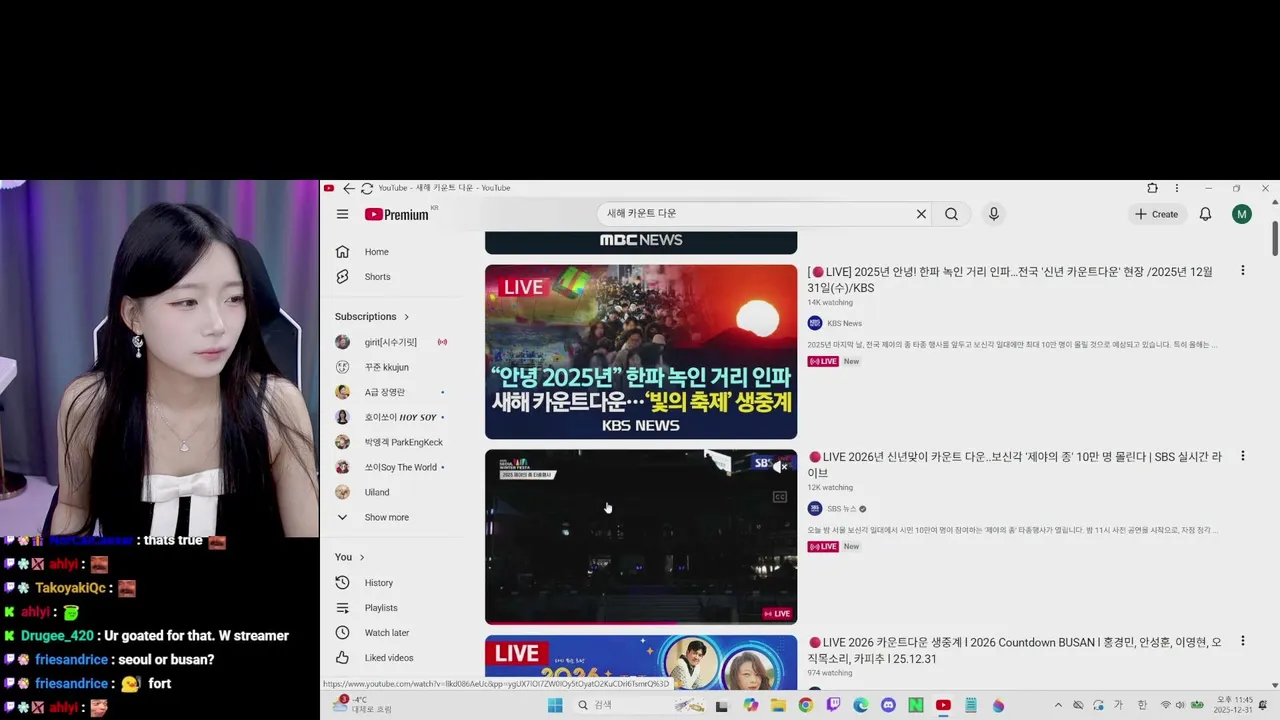This screenshot has height=720, width=1280.
Task: Open the KBS News channel name
Action: pos(844,324)
